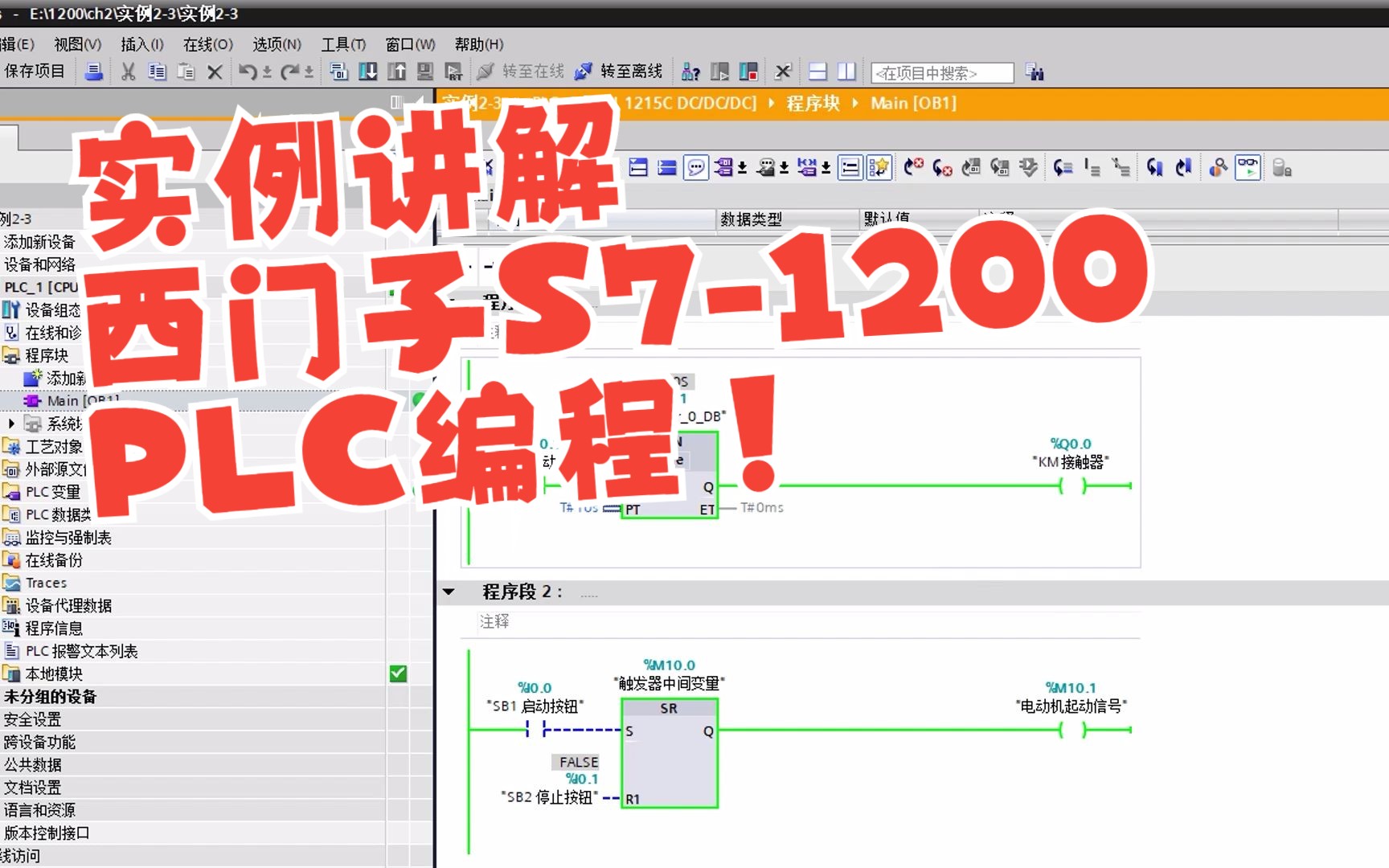Select the SB1 start button contact
The height and width of the screenshot is (868, 1389).
pos(535,730)
